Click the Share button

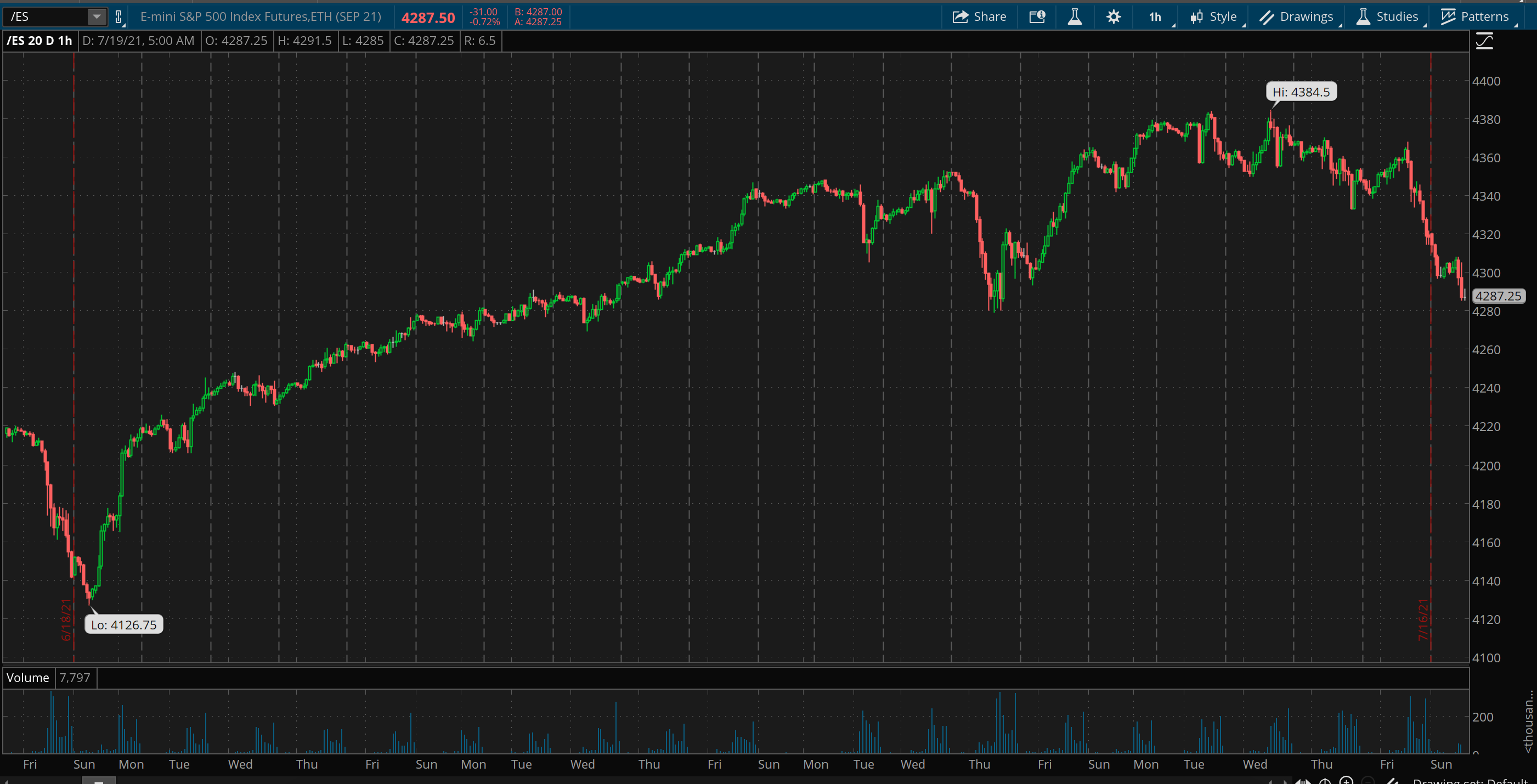[979, 16]
